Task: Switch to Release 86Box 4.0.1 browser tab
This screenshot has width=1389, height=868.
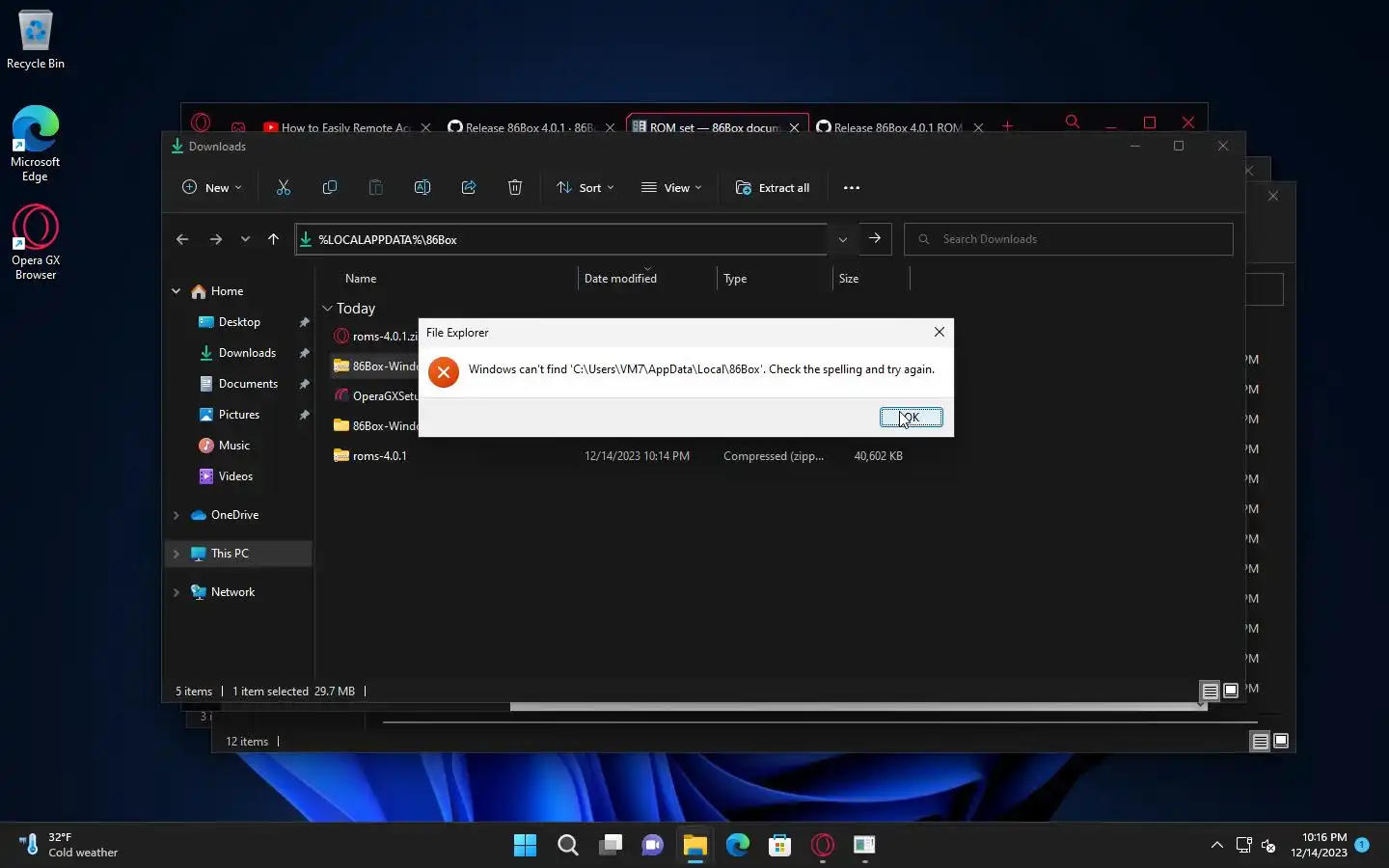Action: (x=530, y=126)
